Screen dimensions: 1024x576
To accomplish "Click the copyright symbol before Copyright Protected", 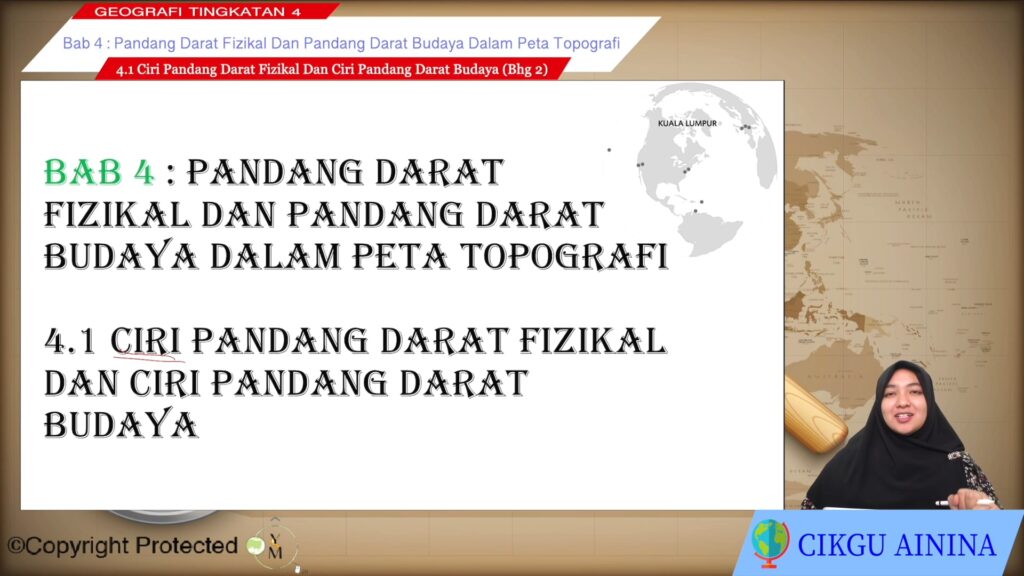I will [14, 546].
